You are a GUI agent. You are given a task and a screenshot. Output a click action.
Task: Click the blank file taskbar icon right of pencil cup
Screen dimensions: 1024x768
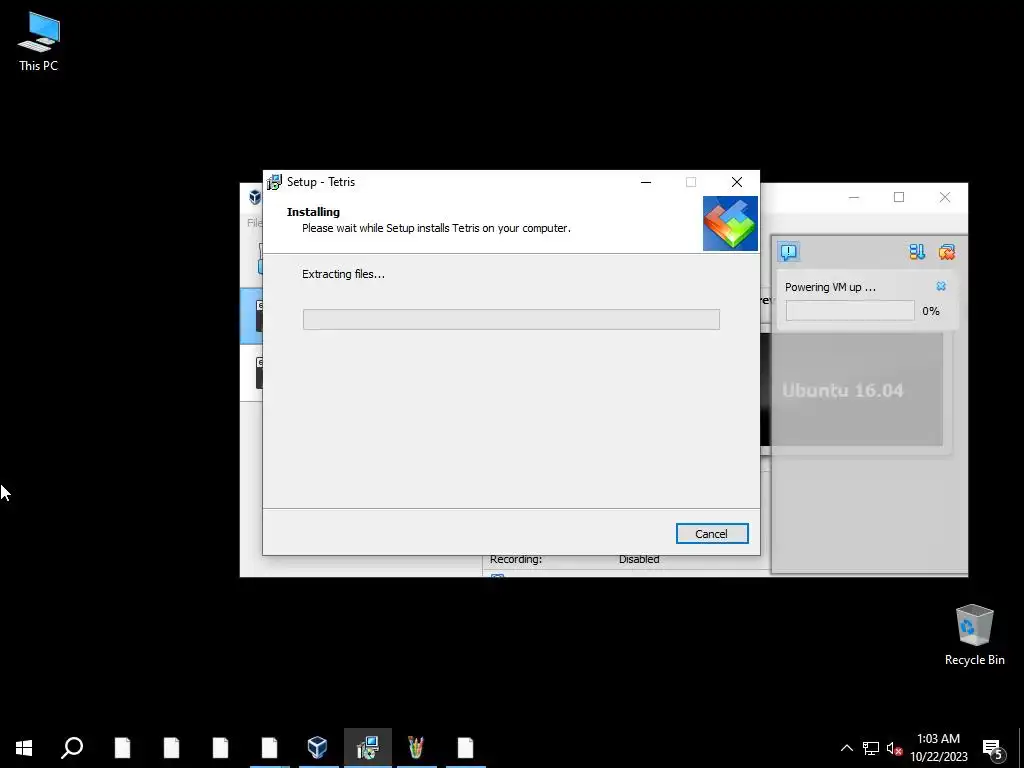tap(465, 747)
